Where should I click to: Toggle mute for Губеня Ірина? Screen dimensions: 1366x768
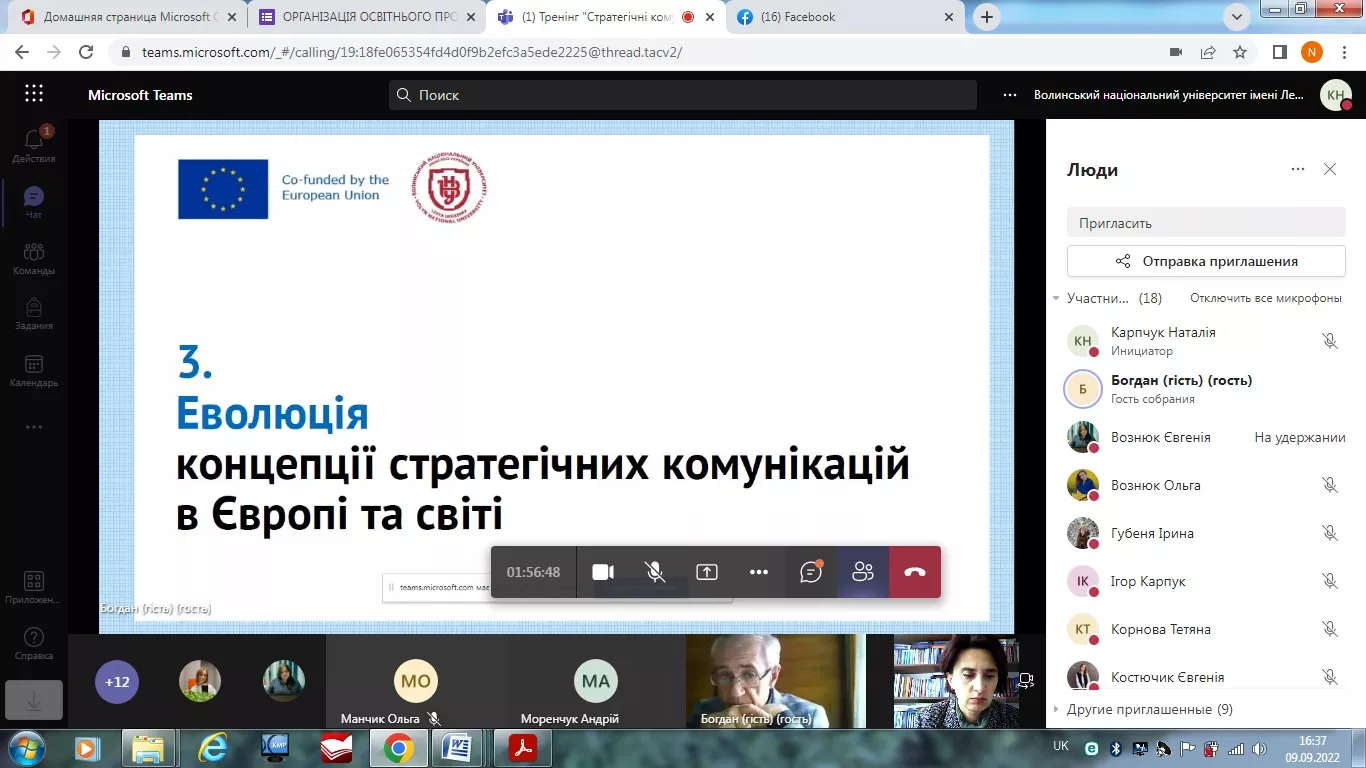[x=1330, y=533]
